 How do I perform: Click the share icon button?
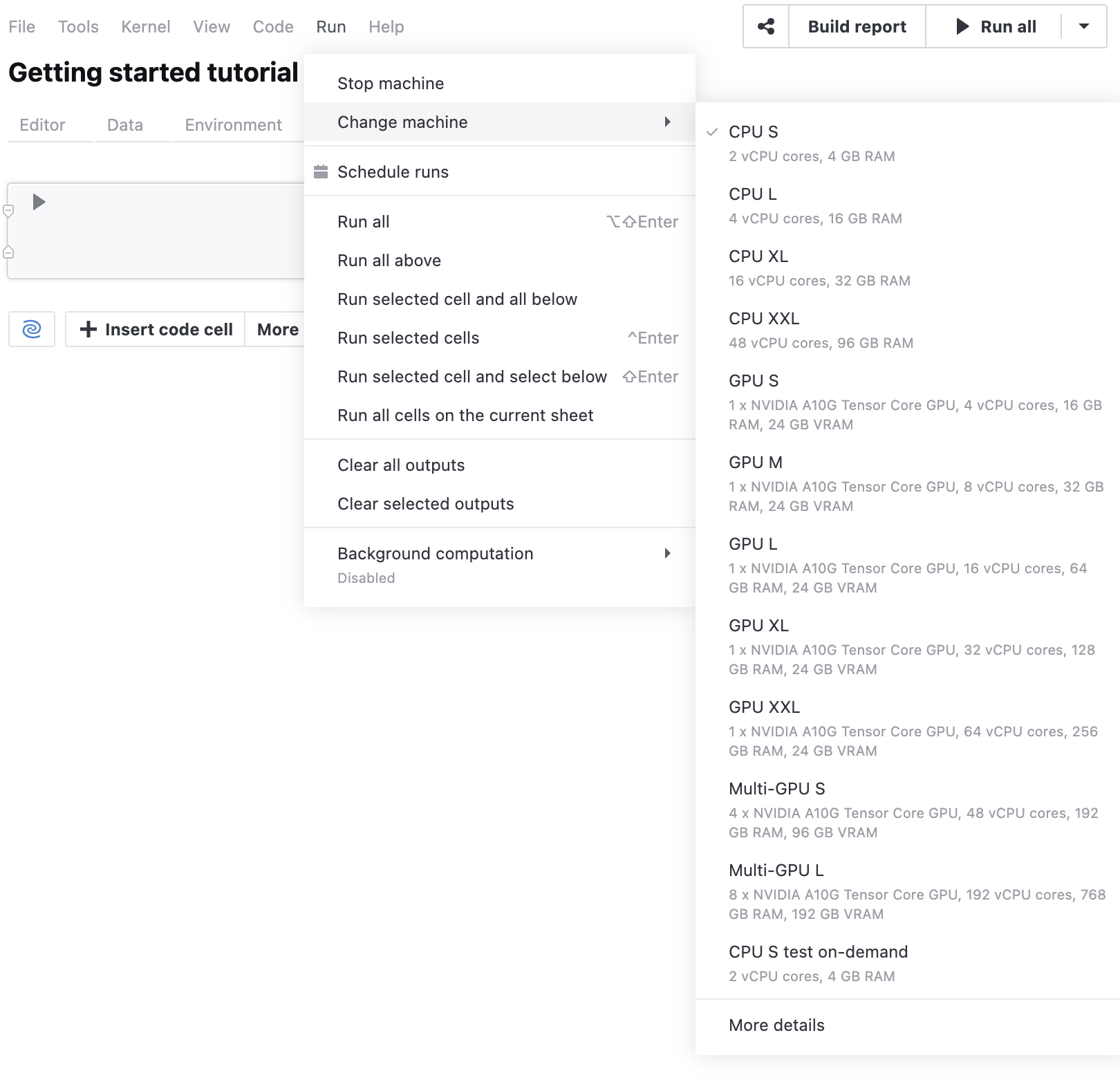coord(766,27)
